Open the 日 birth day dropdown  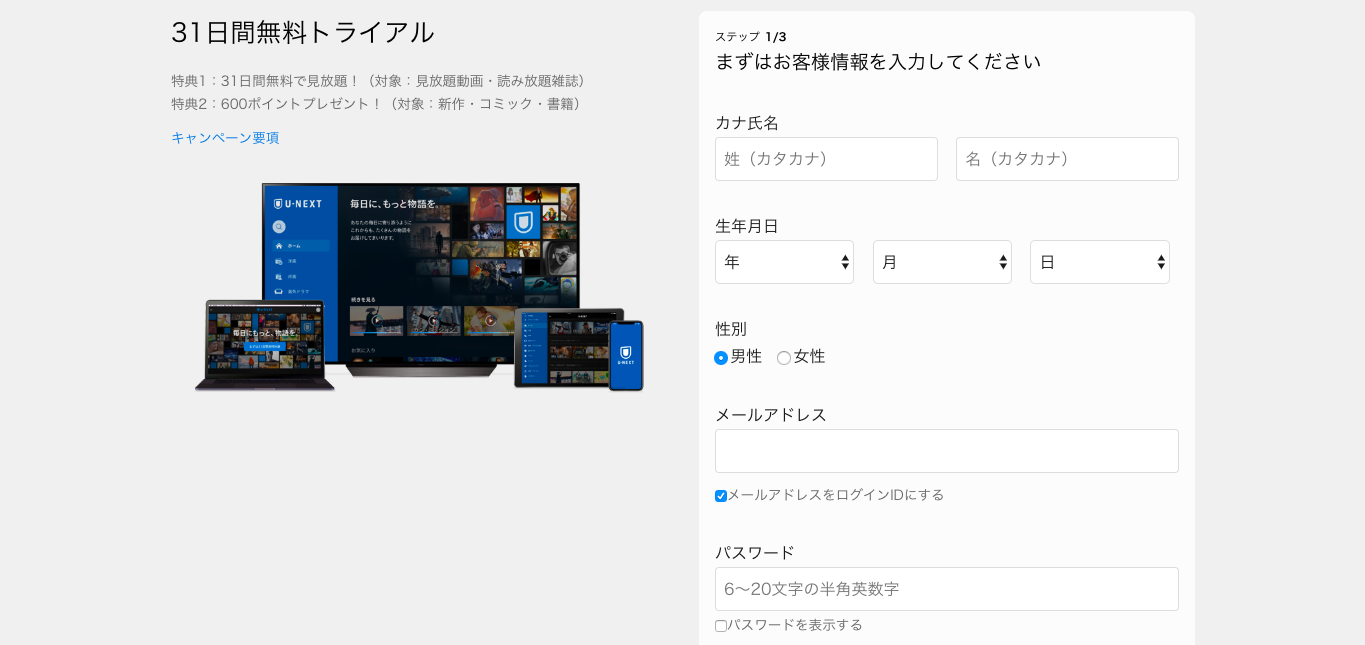point(1100,262)
